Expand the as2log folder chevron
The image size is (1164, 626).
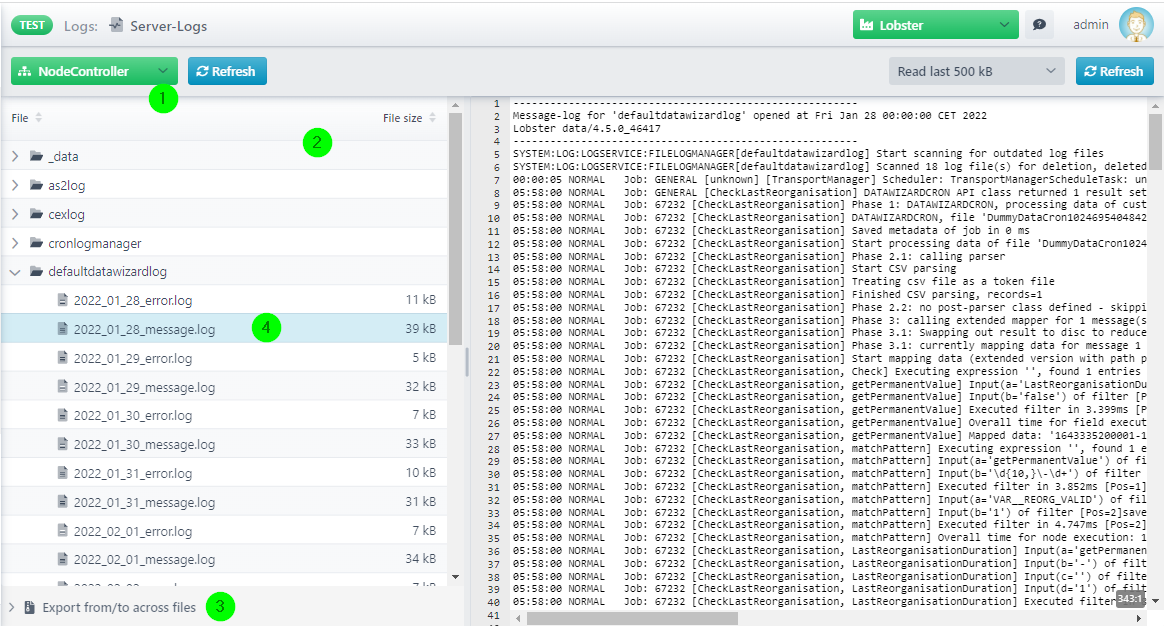15,185
